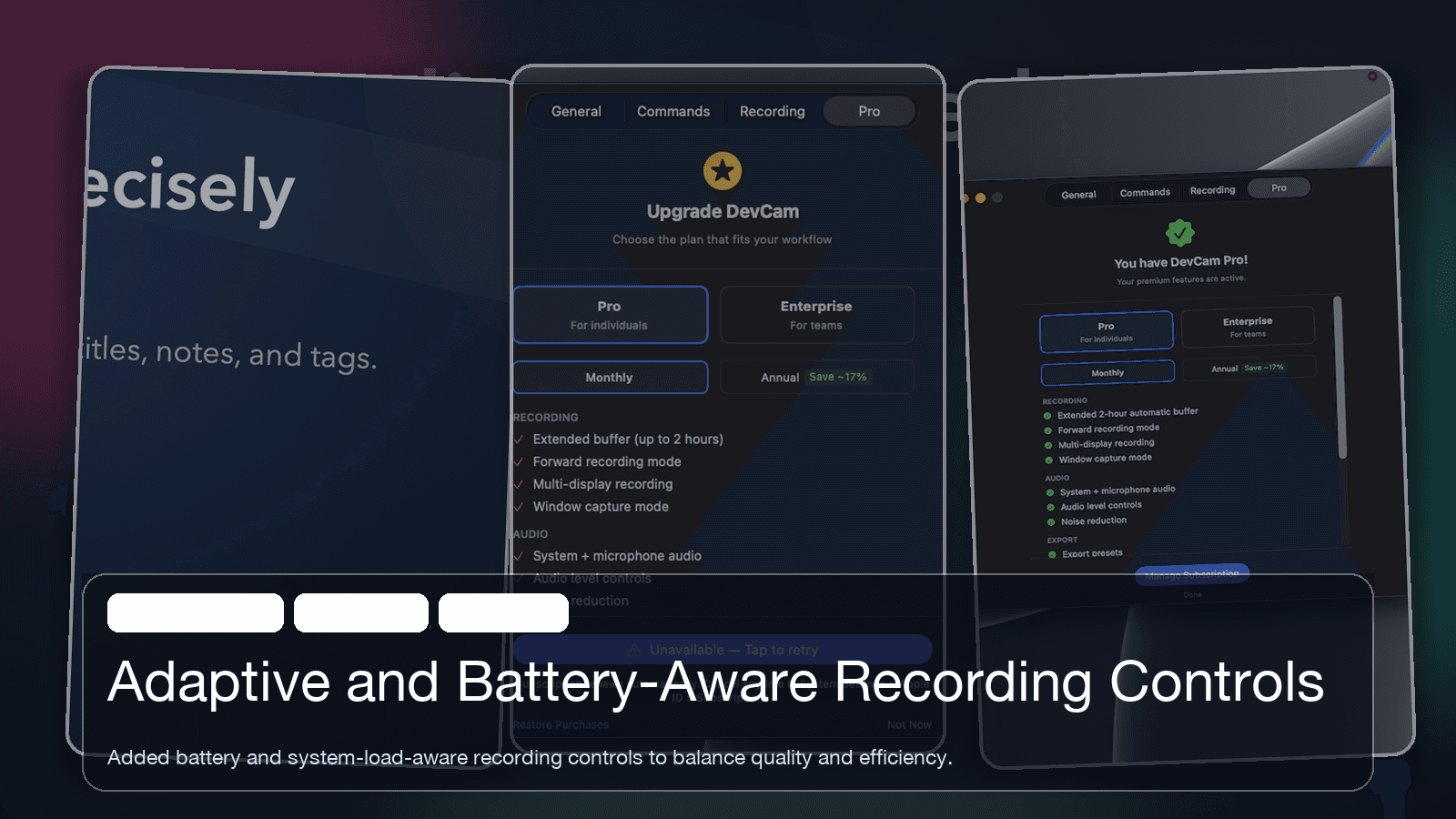This screenshot has height=819, width=1456.
Task: Open General tab in right DevCam window
Action: (x=1078, y=195)
